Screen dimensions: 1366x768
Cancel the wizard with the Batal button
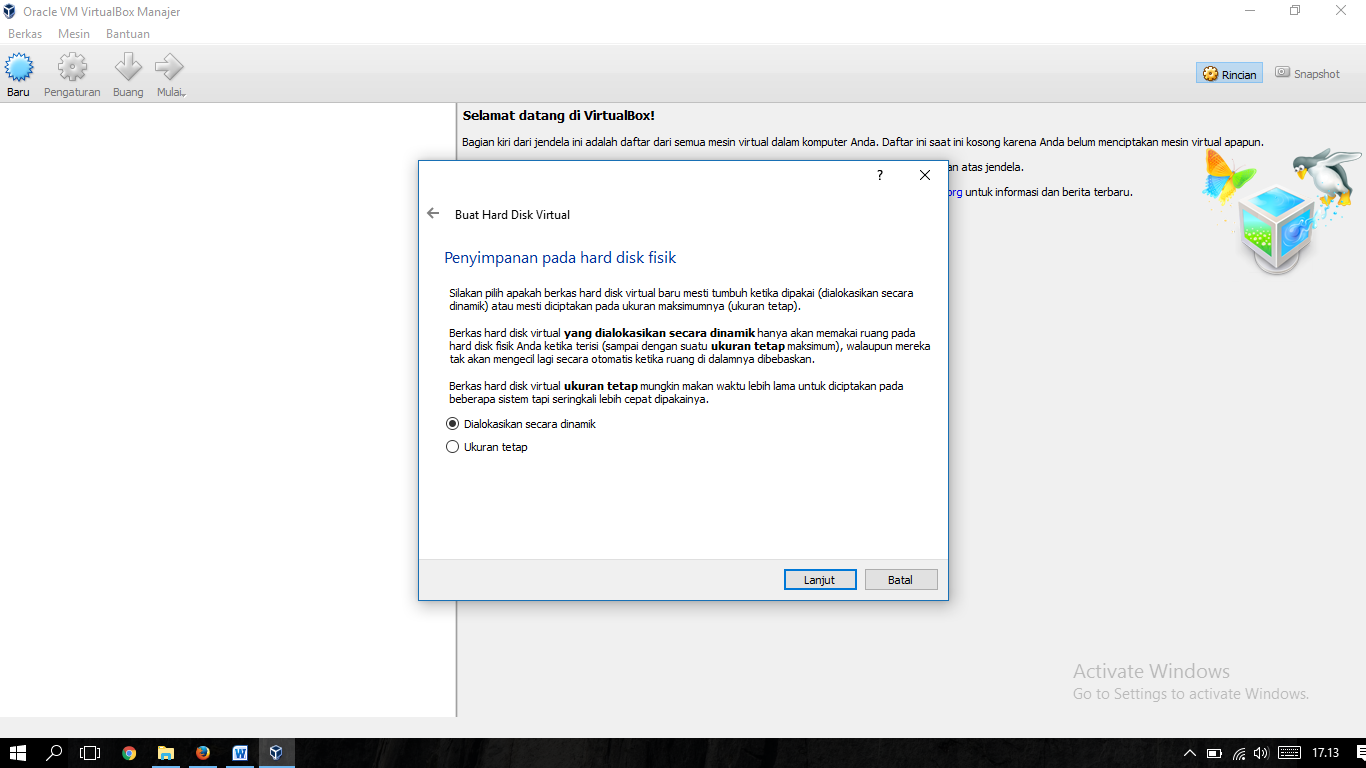(900, 579)
